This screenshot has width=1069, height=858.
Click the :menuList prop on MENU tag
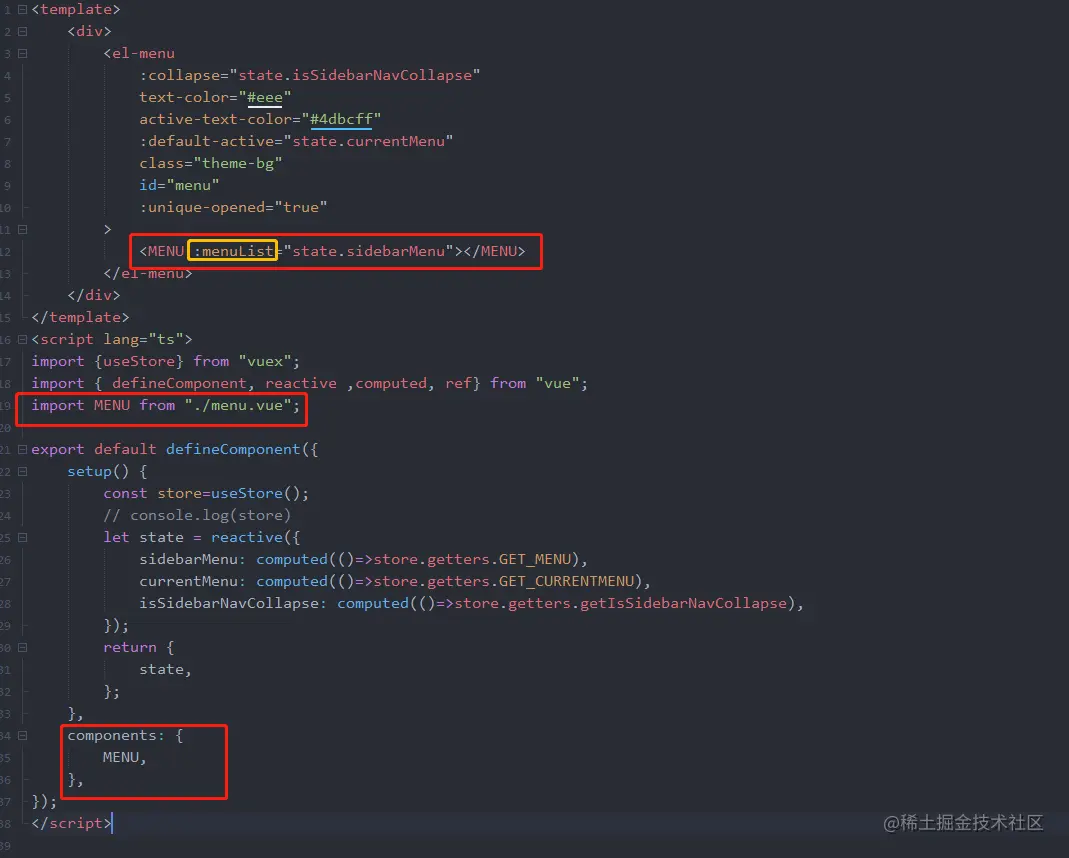click(233, 251)
